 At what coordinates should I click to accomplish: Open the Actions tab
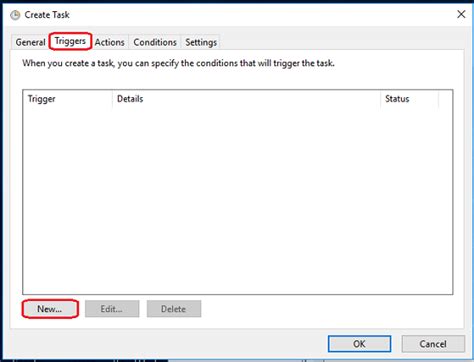[x=110, y=42]
